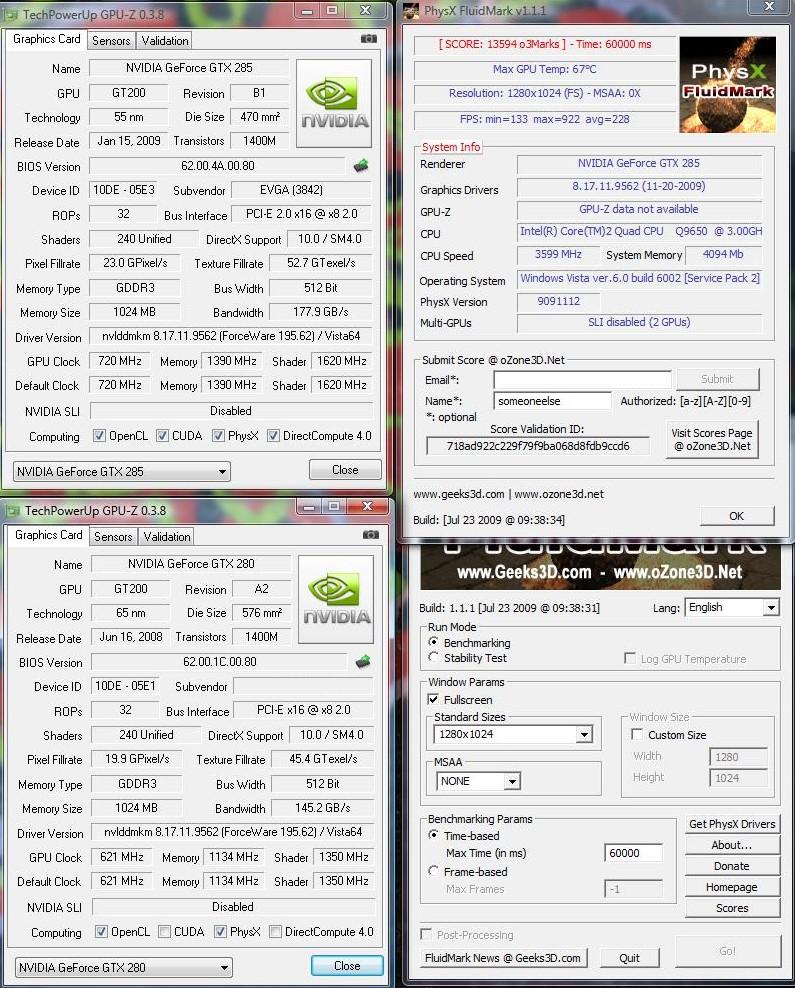Click the Name field containing someoneelse
Viewport: 795px width, 988px height.
coord(552,401)
